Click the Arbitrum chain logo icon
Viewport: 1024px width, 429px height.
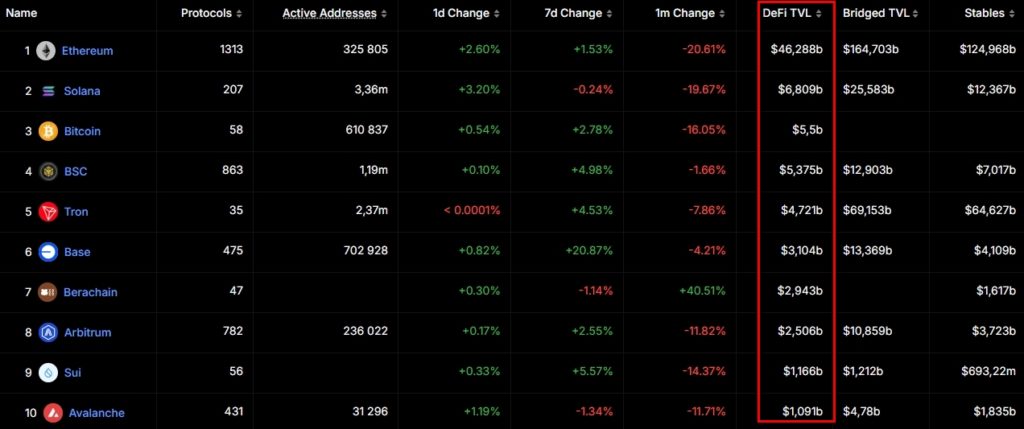point(47,332)
